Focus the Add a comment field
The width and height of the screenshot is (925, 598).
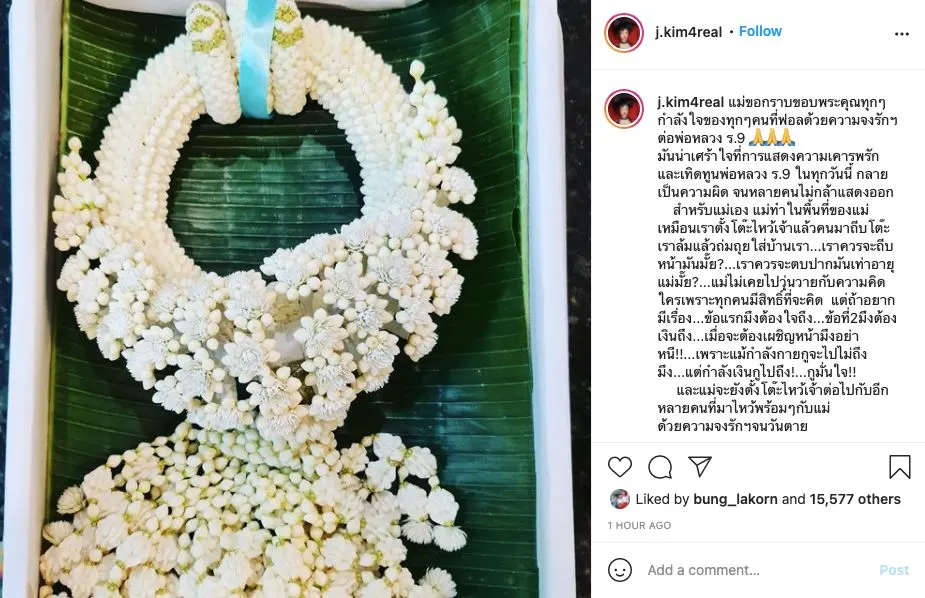[758, 570]
